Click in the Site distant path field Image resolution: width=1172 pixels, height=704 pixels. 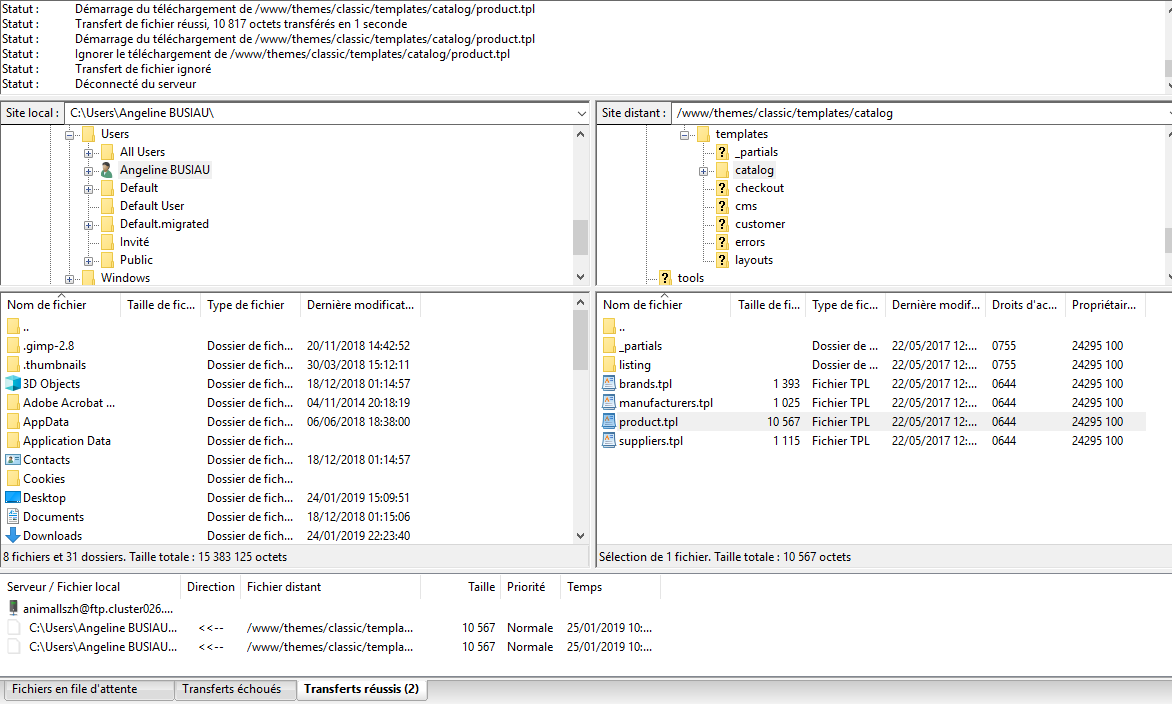[x=919, y=113]
